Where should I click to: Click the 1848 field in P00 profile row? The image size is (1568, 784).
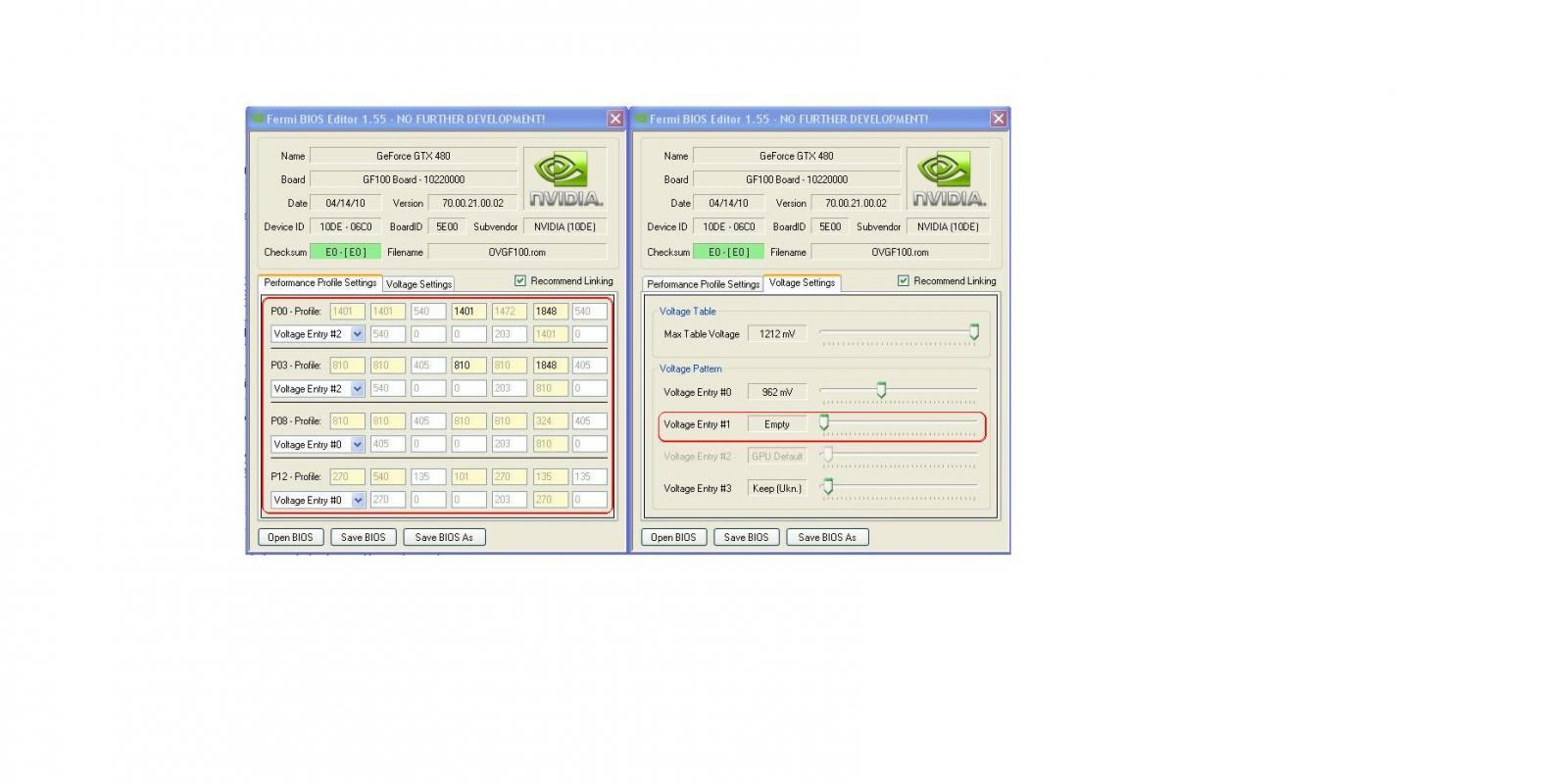(550, 312)
